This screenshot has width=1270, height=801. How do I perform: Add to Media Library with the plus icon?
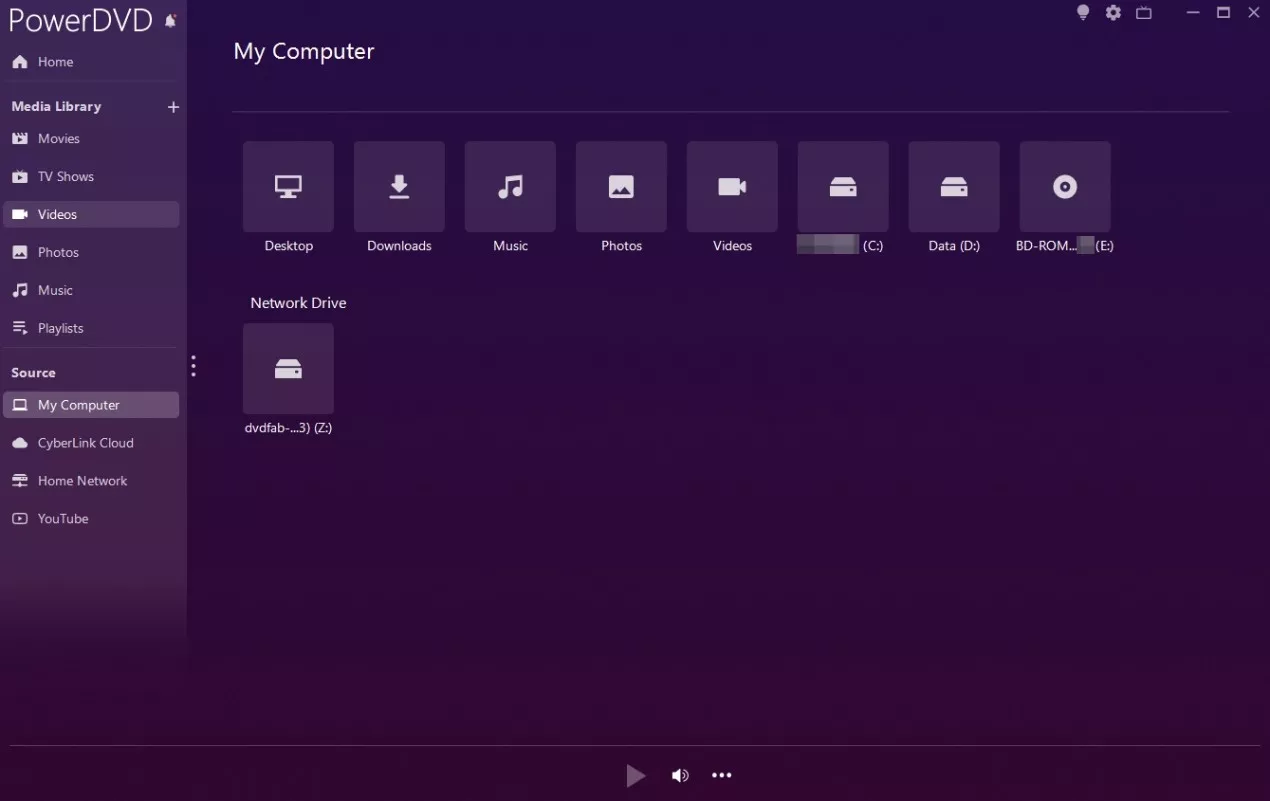[x=173, y=107]
